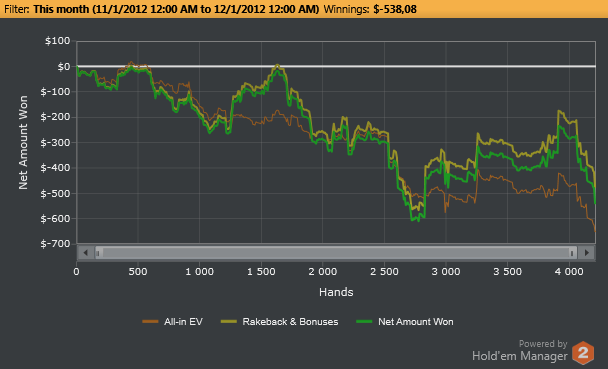Click the $-100 y-axis label
Image resolution: width=608 pixels, height=369 pixels.
55,92
